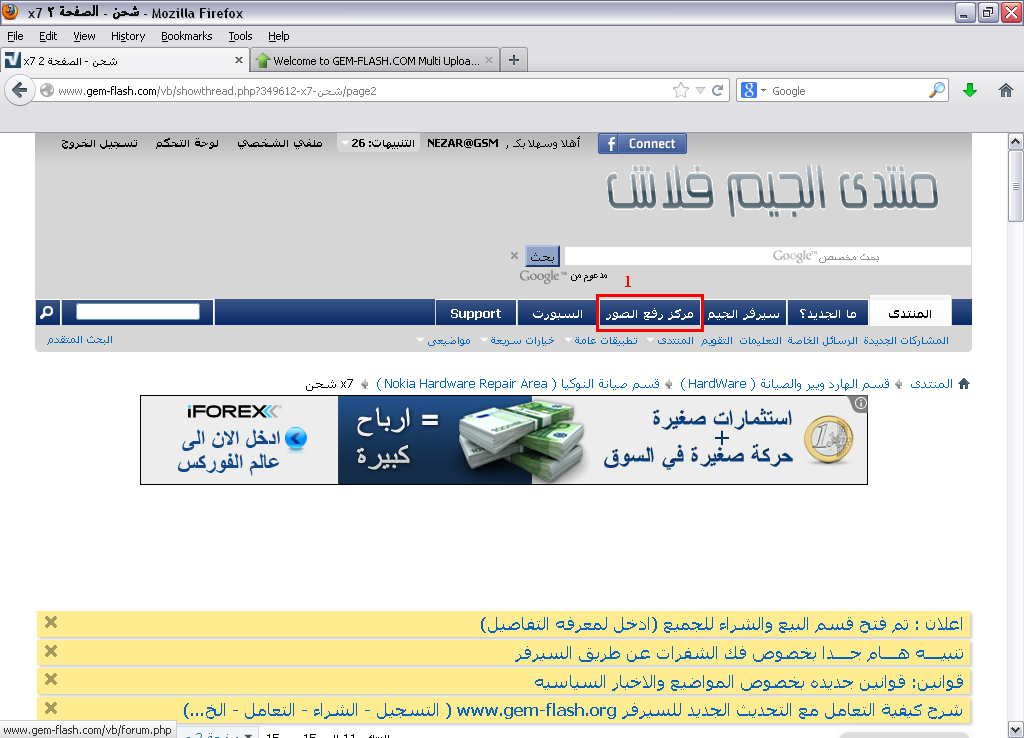1024x738 pixels.
Task: Click Nokia Hardware Repair Area breadcrumb
Action: tap(518, 384)
